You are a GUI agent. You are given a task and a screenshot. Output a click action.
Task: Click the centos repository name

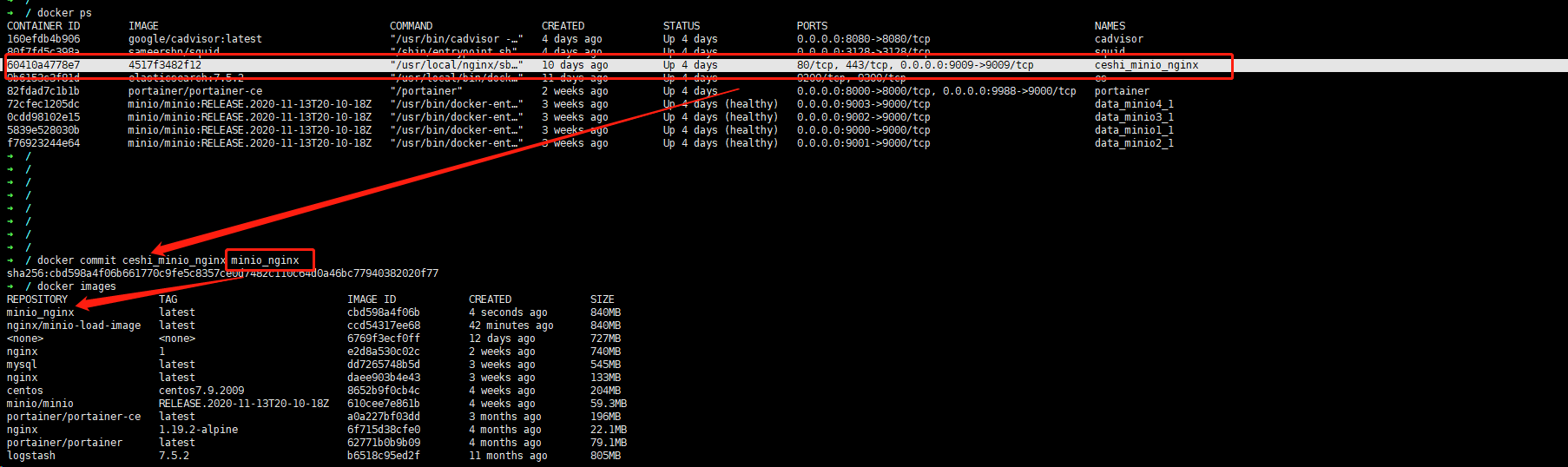[x=25, y=391]
